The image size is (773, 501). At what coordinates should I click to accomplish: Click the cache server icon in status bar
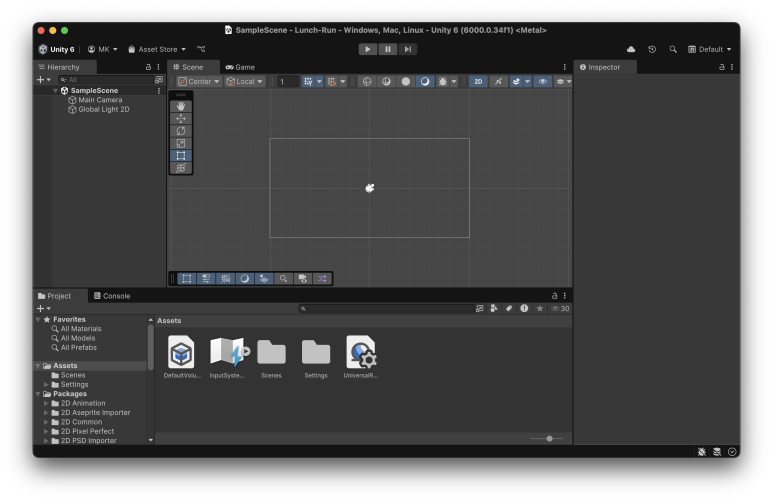click(x=717, y=452)
